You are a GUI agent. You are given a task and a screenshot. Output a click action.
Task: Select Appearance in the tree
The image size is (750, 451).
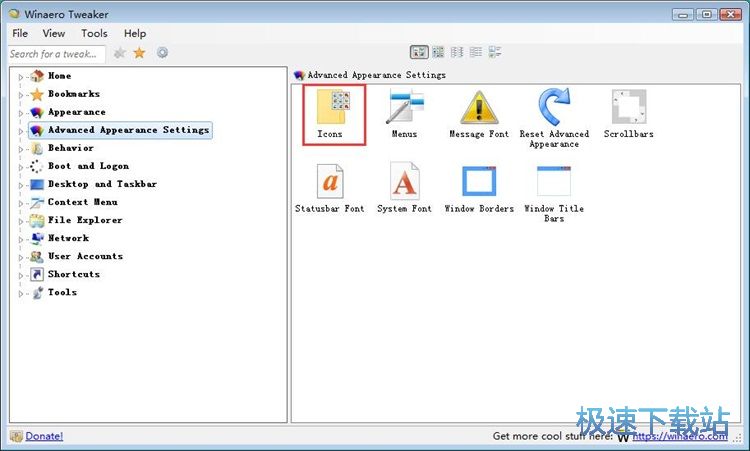coord(77,112)
